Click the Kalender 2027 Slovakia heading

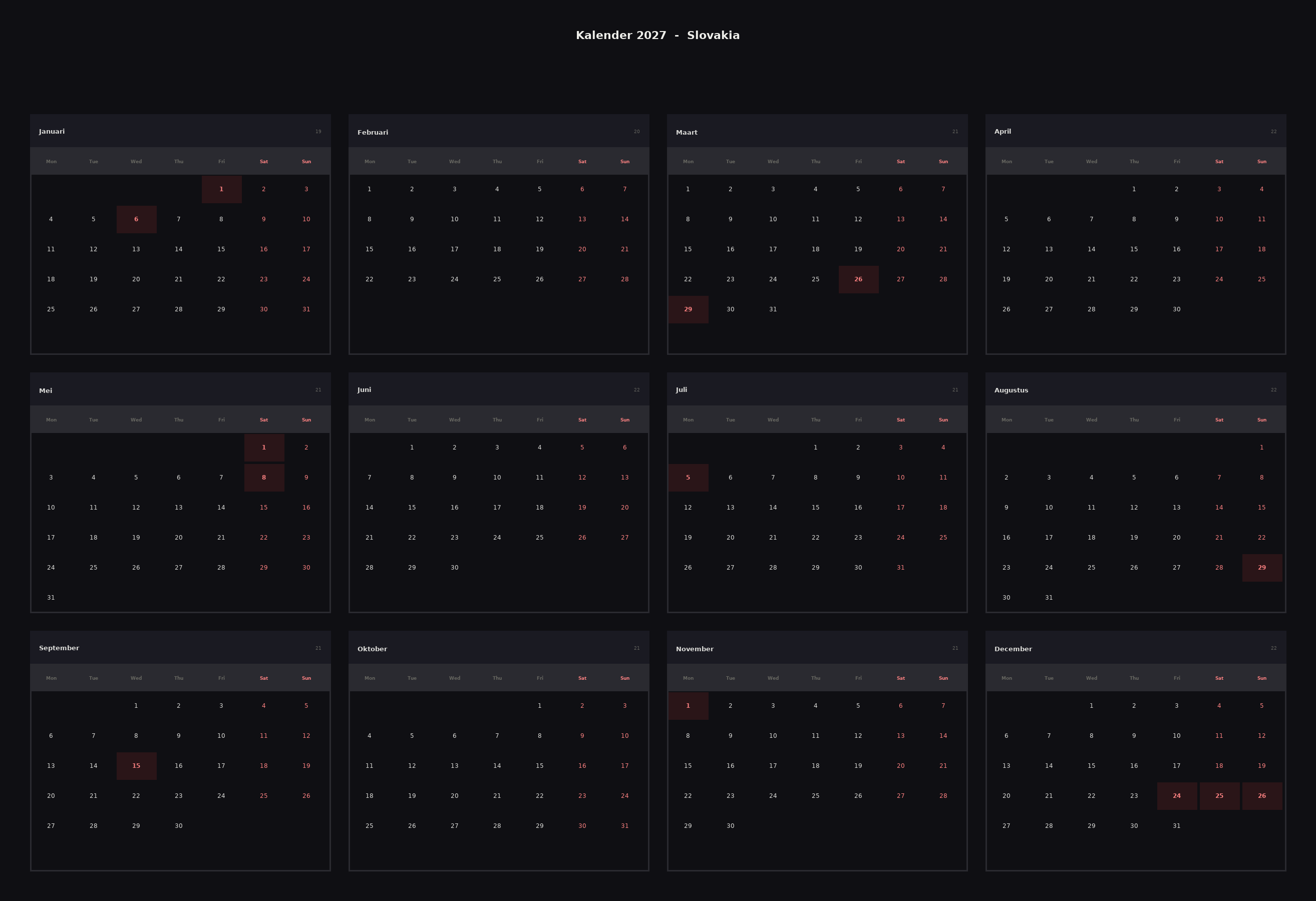point(657,35)
